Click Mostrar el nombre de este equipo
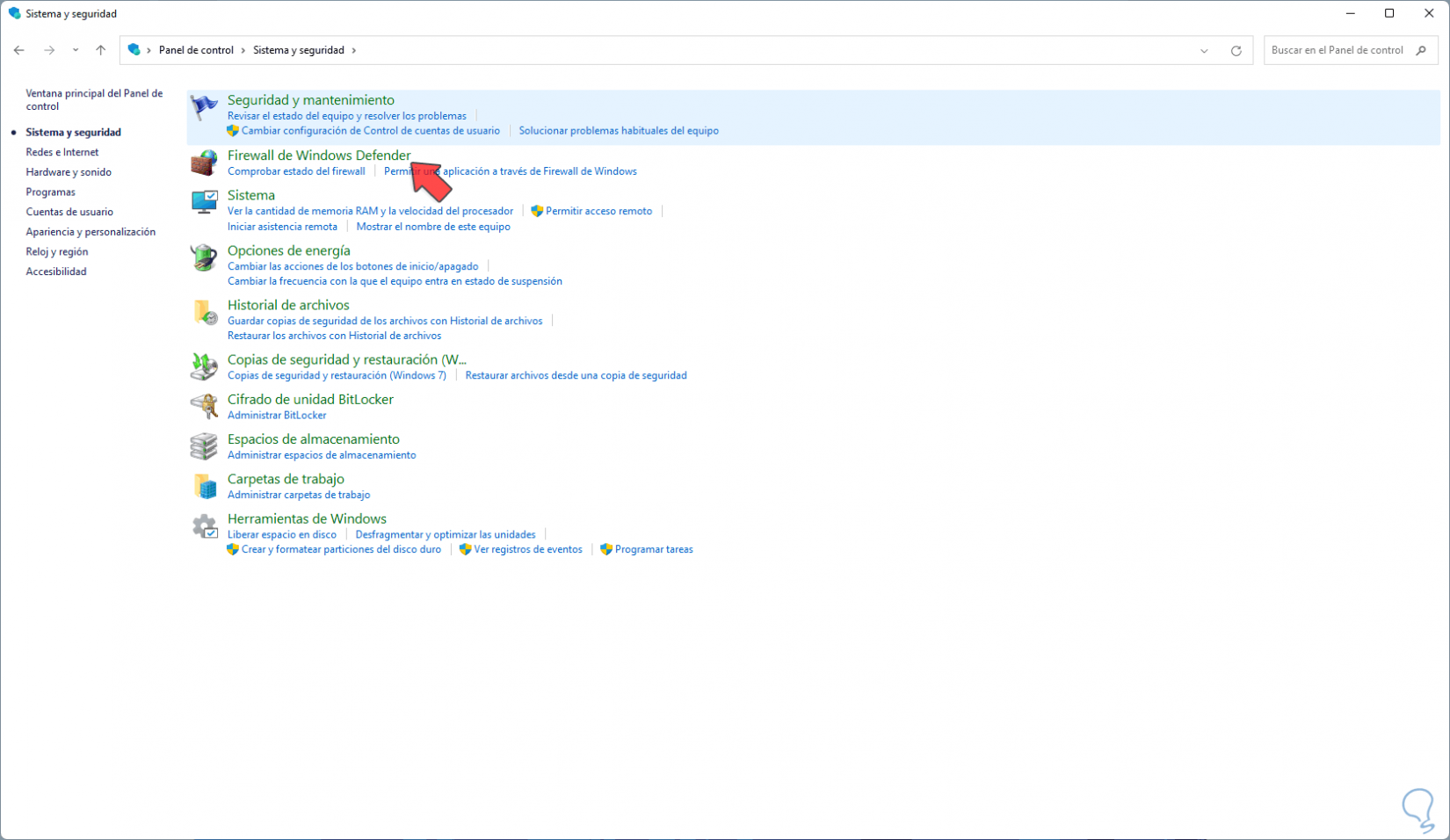Screen dimensions: 1450x840 pyautogui.click(x=433, y=227)
